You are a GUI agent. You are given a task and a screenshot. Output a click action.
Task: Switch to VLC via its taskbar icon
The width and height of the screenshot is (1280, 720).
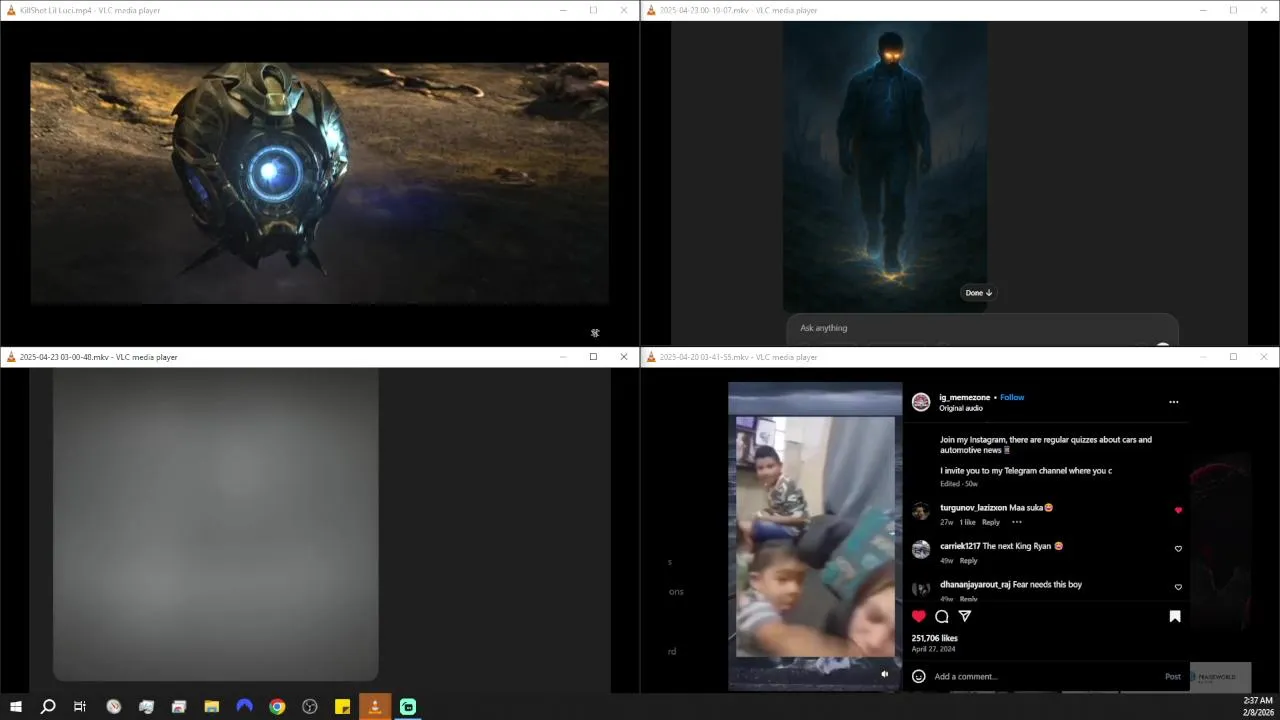pos(375,707)
